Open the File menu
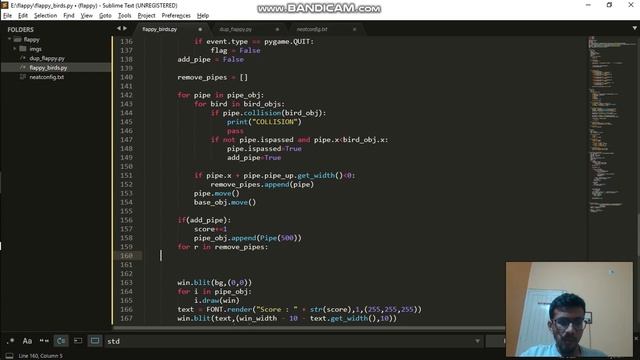The image size is (640, 360). tap(7, 16)
